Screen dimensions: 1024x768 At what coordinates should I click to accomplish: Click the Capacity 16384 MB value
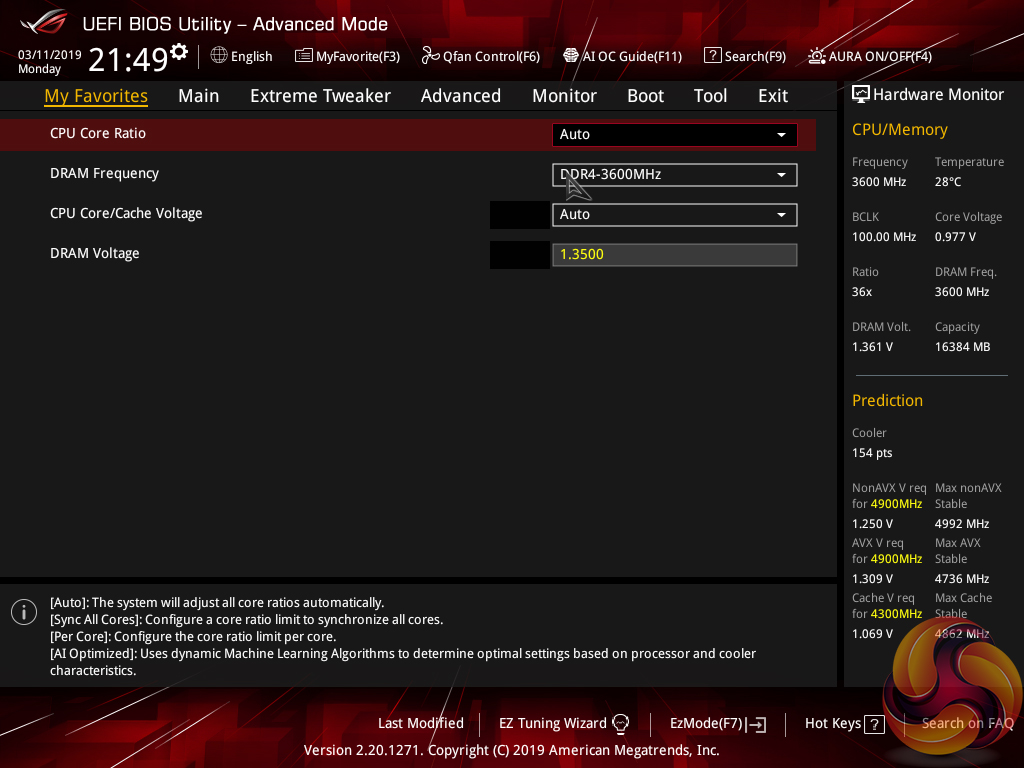[962, 347]
